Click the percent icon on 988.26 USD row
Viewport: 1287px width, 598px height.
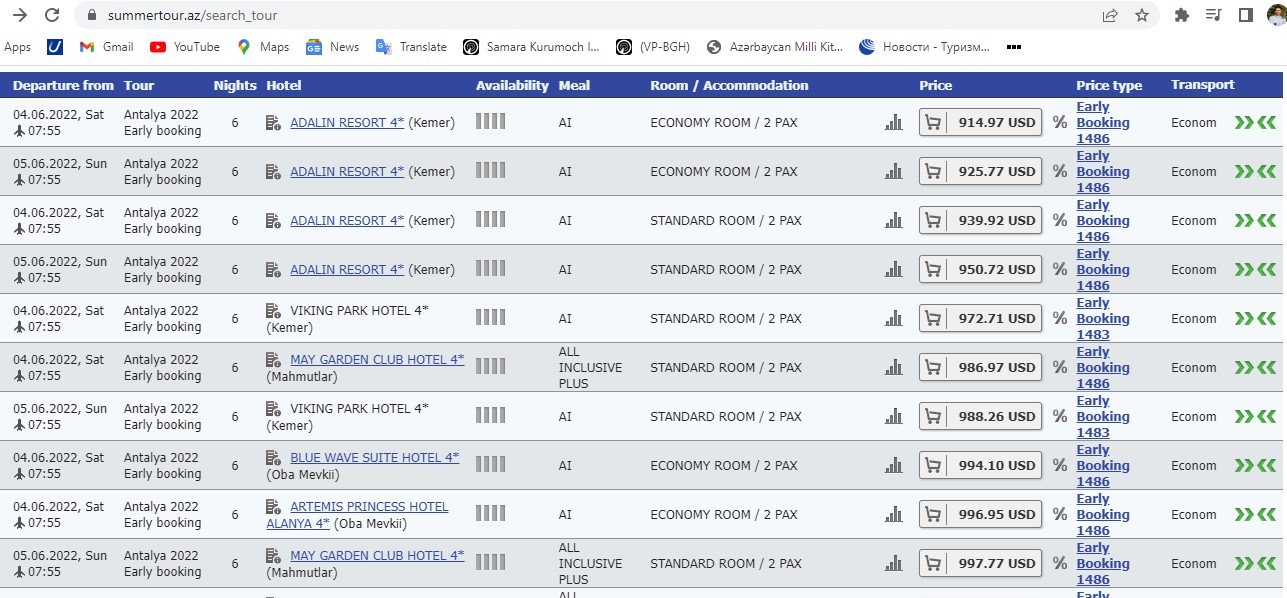[x=1060, y=416]
